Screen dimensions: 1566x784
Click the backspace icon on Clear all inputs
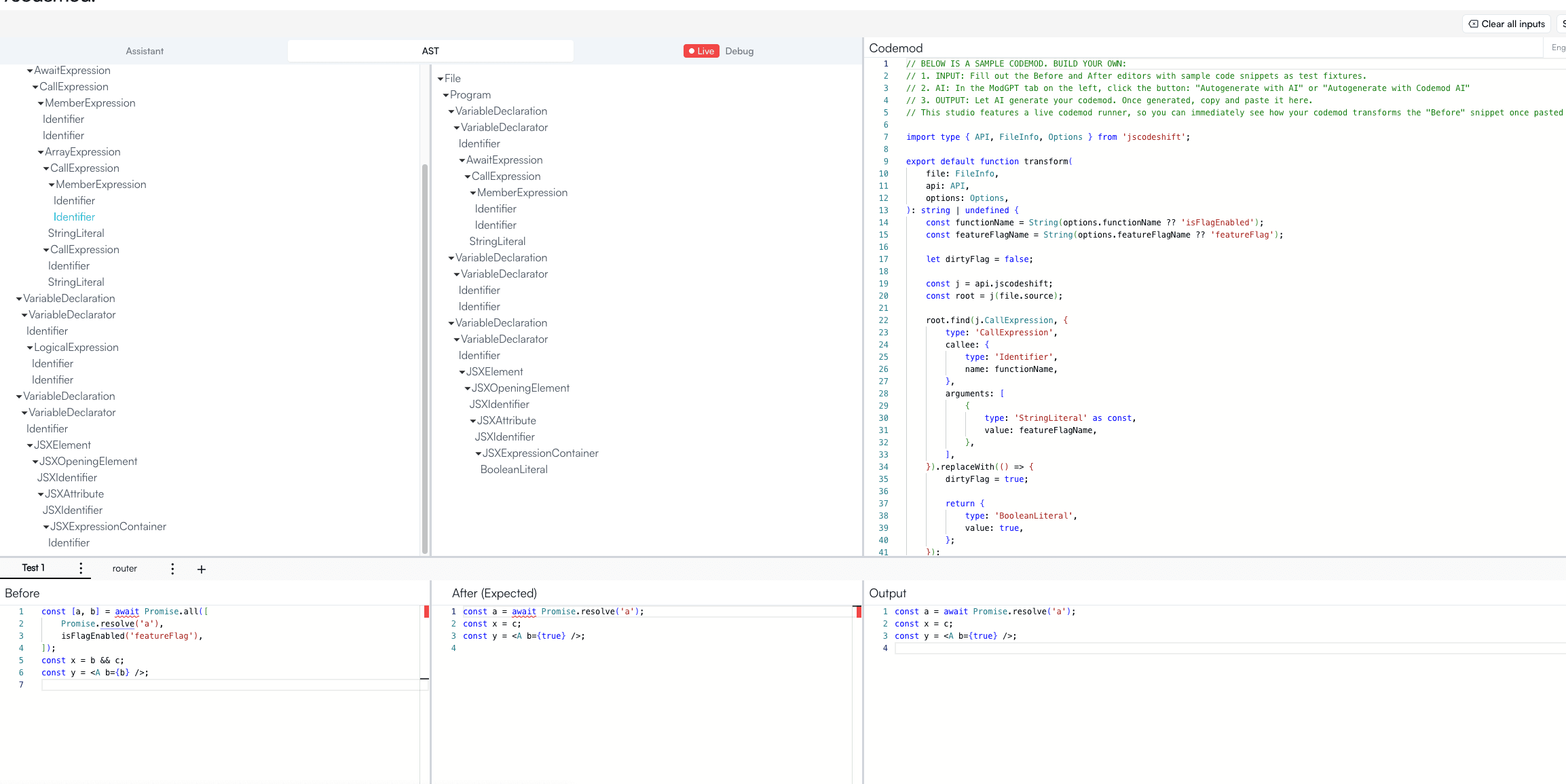pyautogui.click(x=1472, y=24)
